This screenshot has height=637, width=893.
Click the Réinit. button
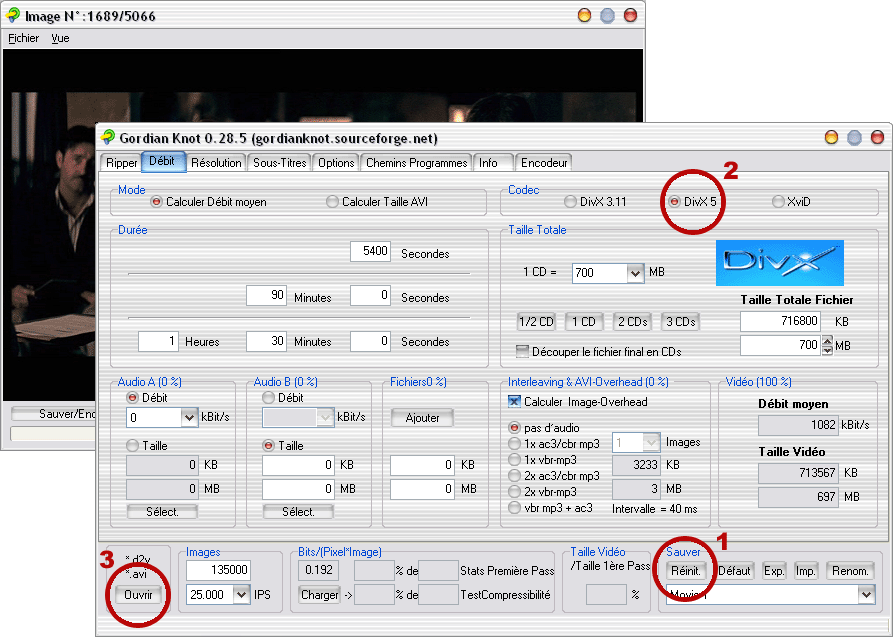coord(686,571)
